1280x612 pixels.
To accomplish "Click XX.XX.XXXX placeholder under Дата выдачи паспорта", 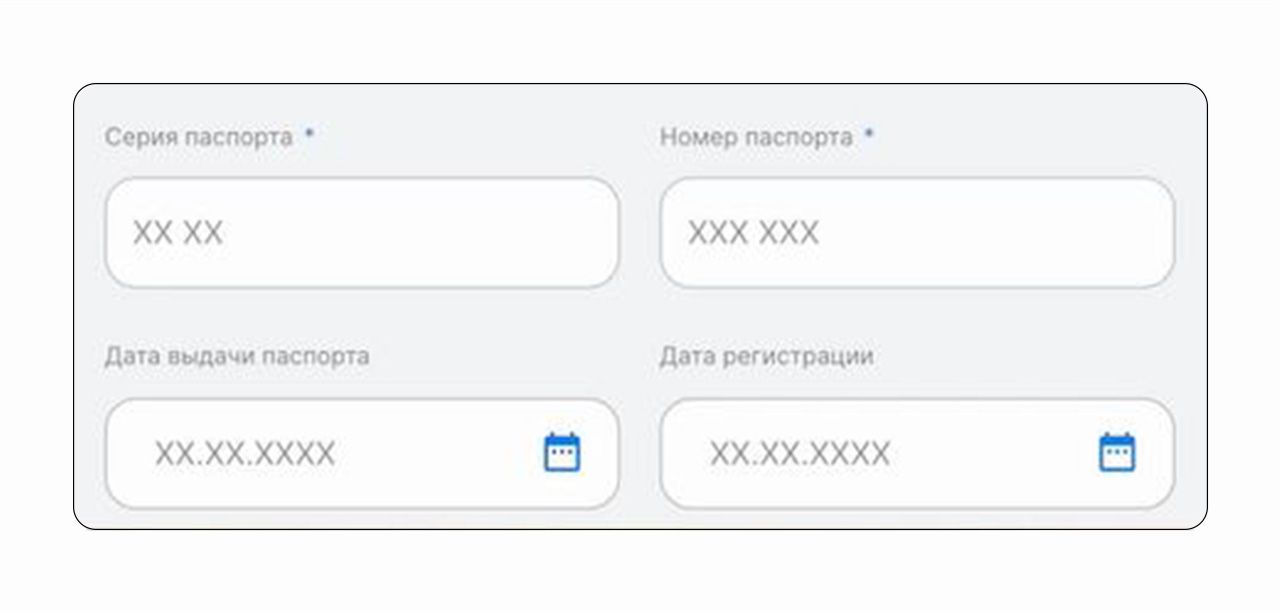I will pyautogui.click(x=245, y=455).
